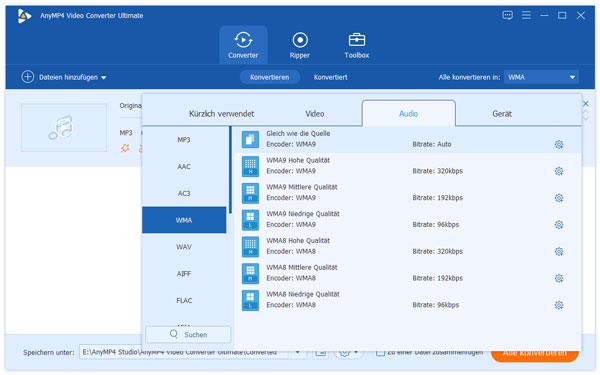Click the orange star edit icon under MP3
The height and width of the screenshot is (375, 600).
click(125, 148)
